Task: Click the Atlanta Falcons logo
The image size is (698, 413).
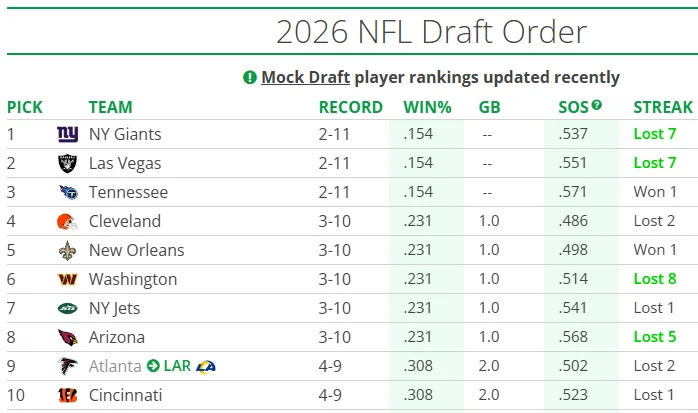Action: point(67,366)
